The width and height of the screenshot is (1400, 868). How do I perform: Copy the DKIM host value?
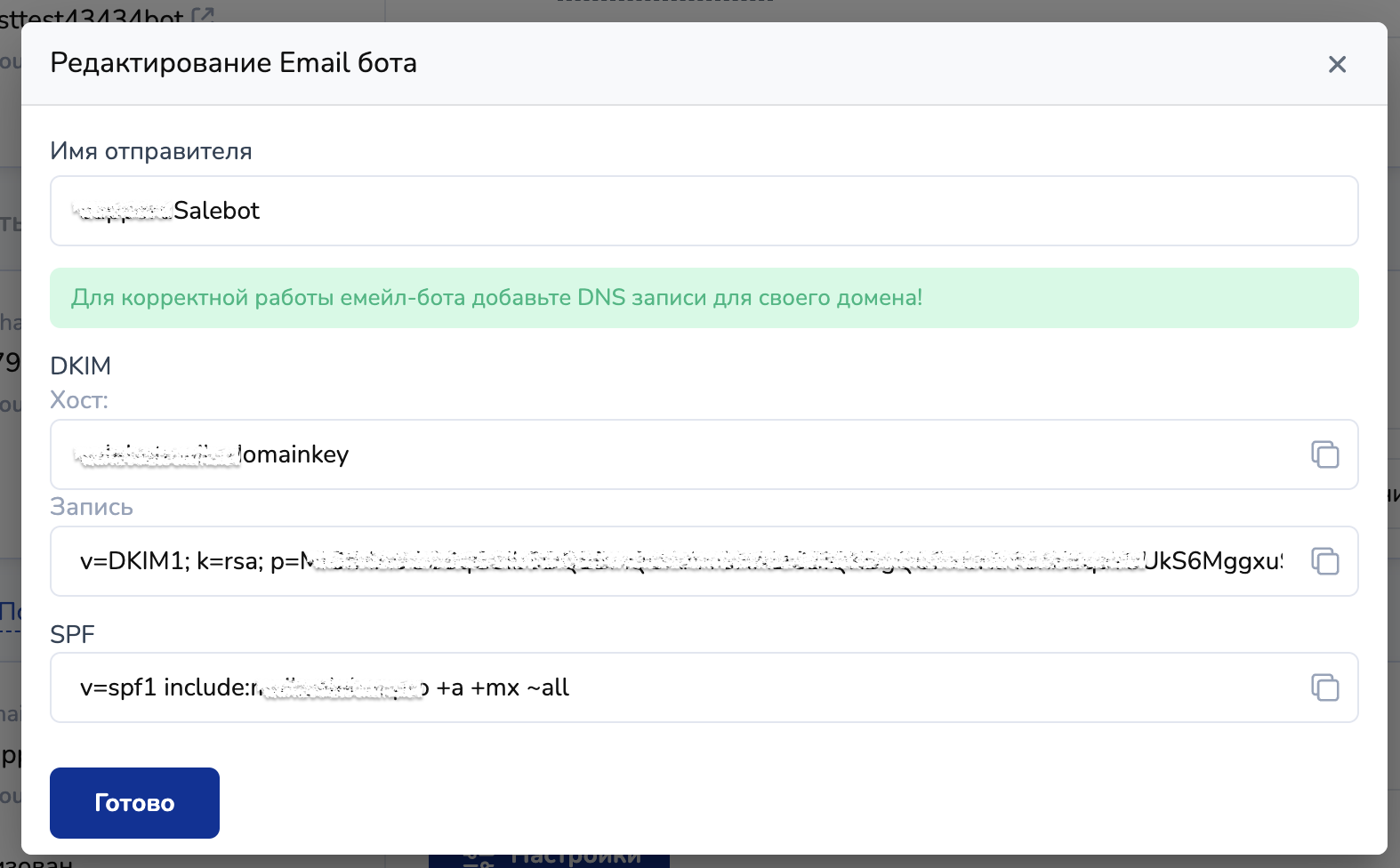[x=1324, y=454]
